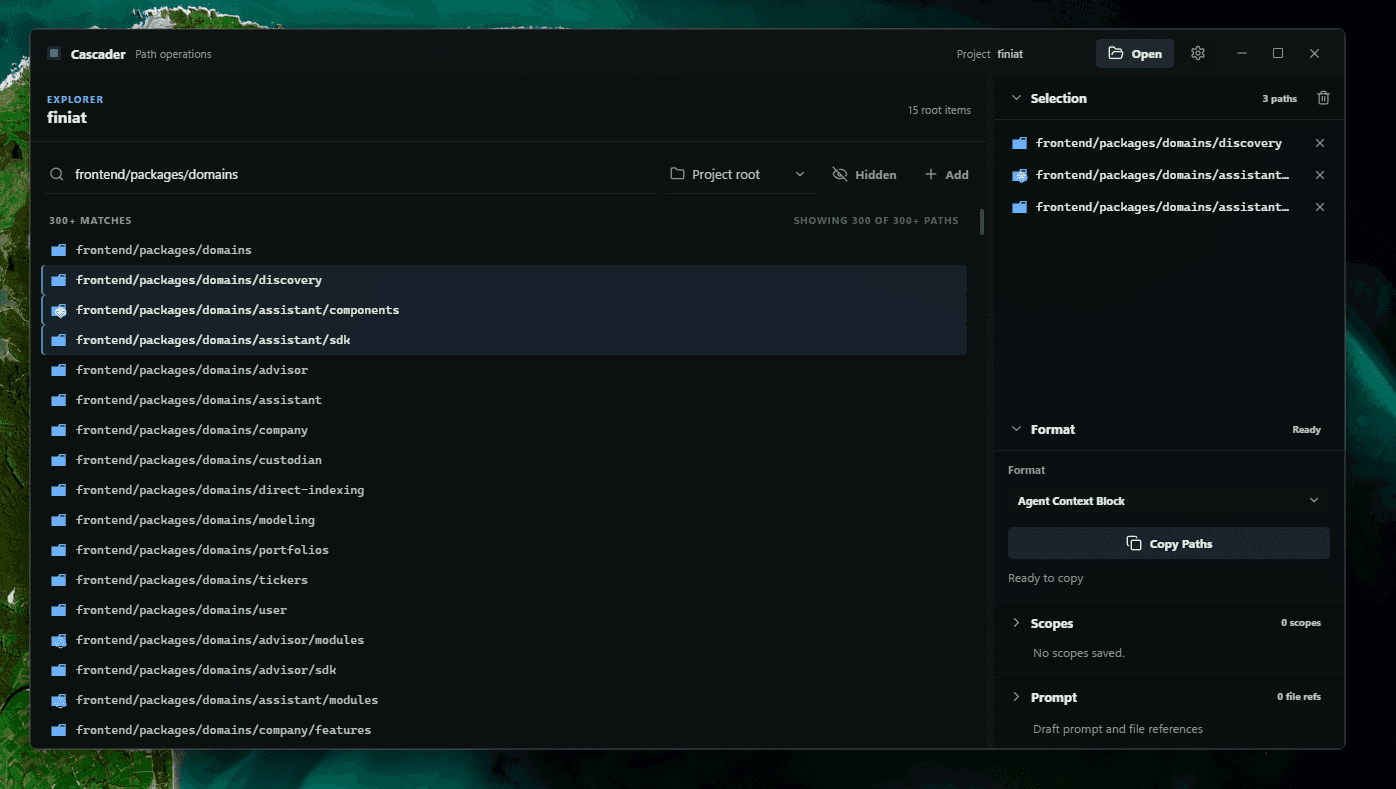Click 'Draft prompt and file references' text
This screenshot has height=789, width=1396.
pyautogui.click(x=1118, y=729)
